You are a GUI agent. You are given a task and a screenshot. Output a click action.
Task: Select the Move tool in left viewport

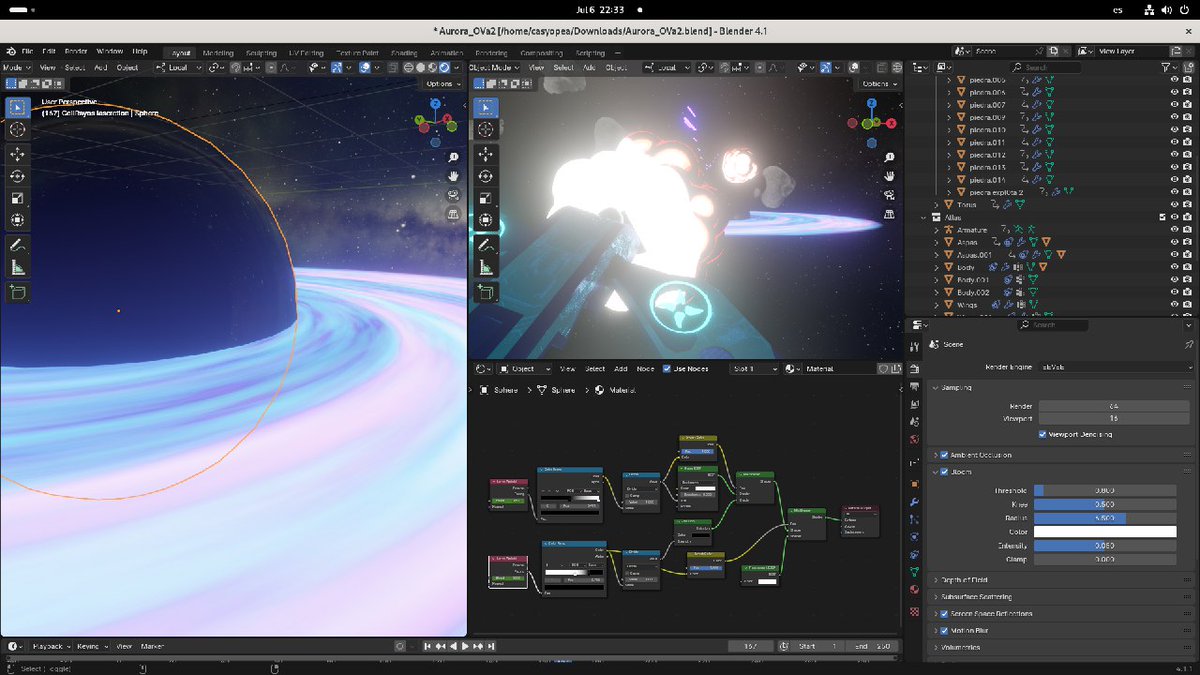pyautogui.click(x=18, y=154)
